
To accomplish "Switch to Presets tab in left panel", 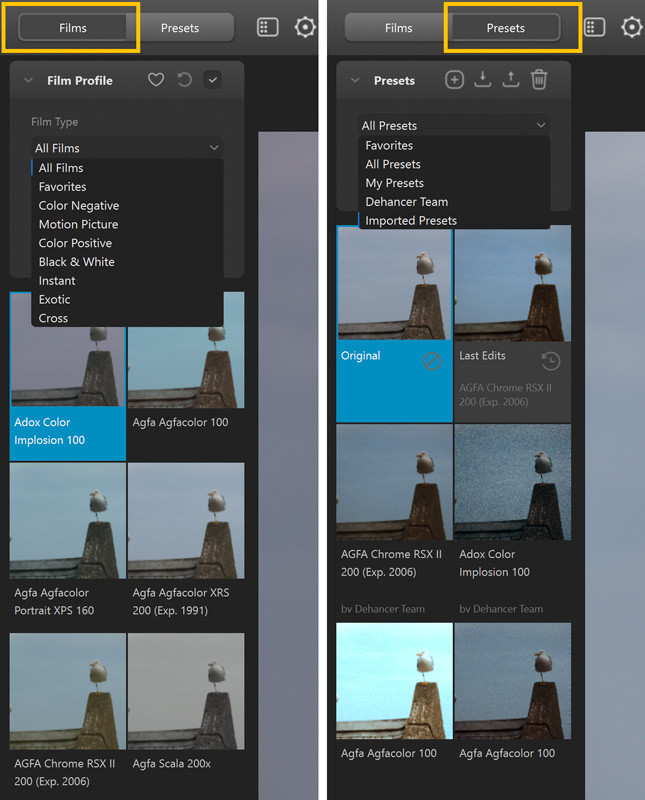I will (x=180, y=28).
